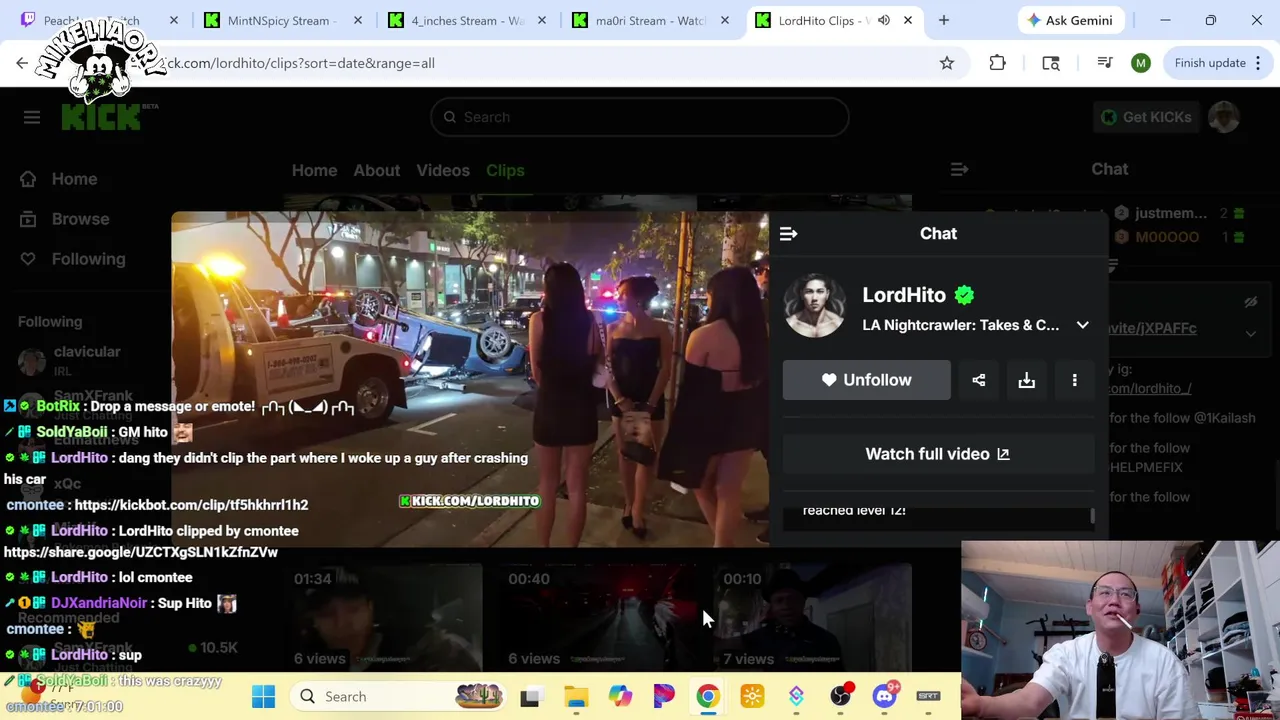Switch to channel Home tab
The width and height of the screenshot is (1280, 720).
[314, 170]
